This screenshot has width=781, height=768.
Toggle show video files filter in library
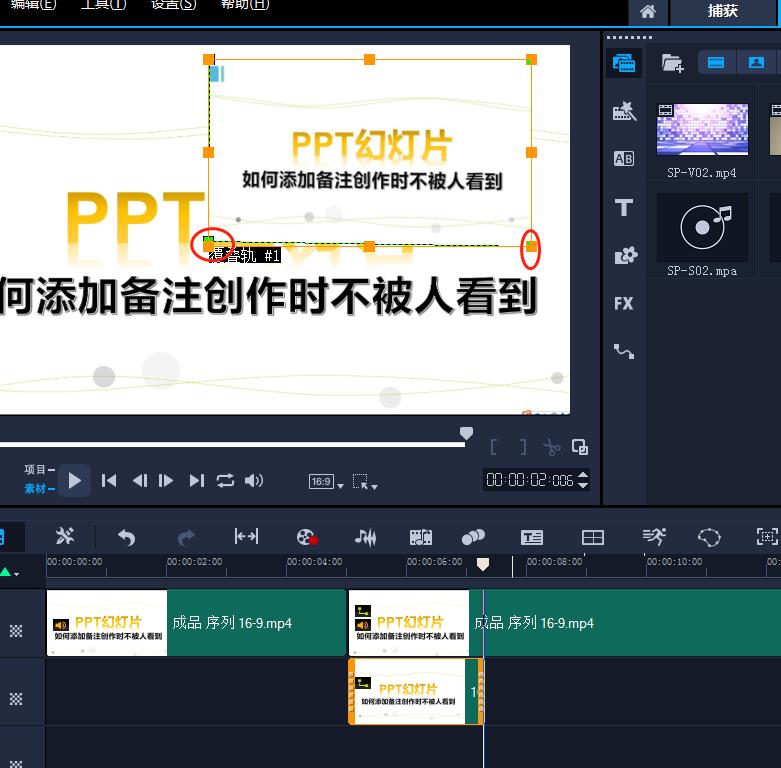[x=716, y=63]
